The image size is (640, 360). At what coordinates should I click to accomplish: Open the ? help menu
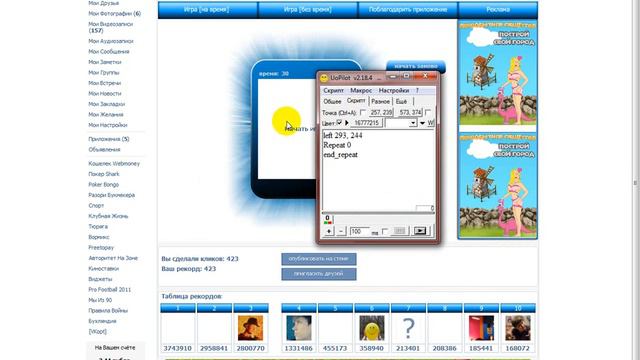(417, 91)
